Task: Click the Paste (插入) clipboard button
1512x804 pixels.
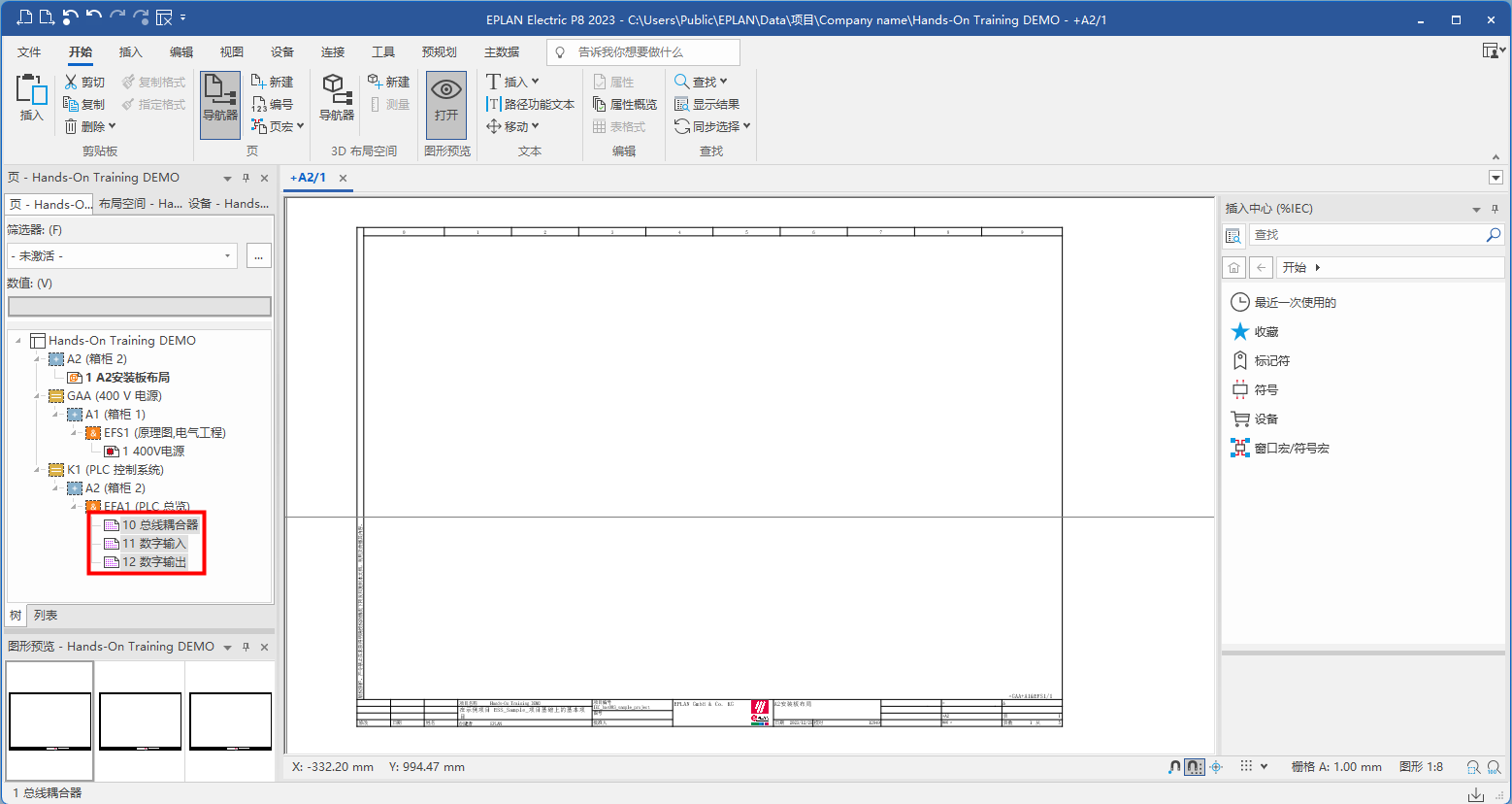Action: (32, 97)
